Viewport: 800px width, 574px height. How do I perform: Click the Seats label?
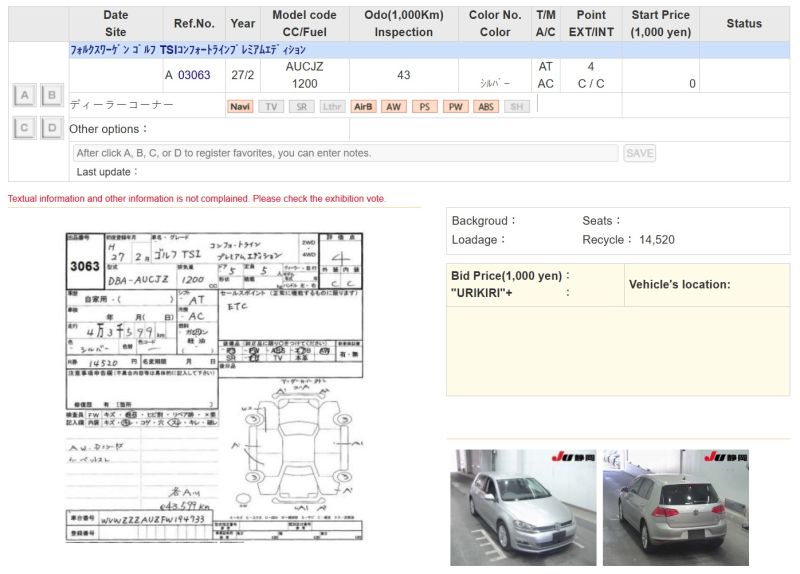point(601,221)
